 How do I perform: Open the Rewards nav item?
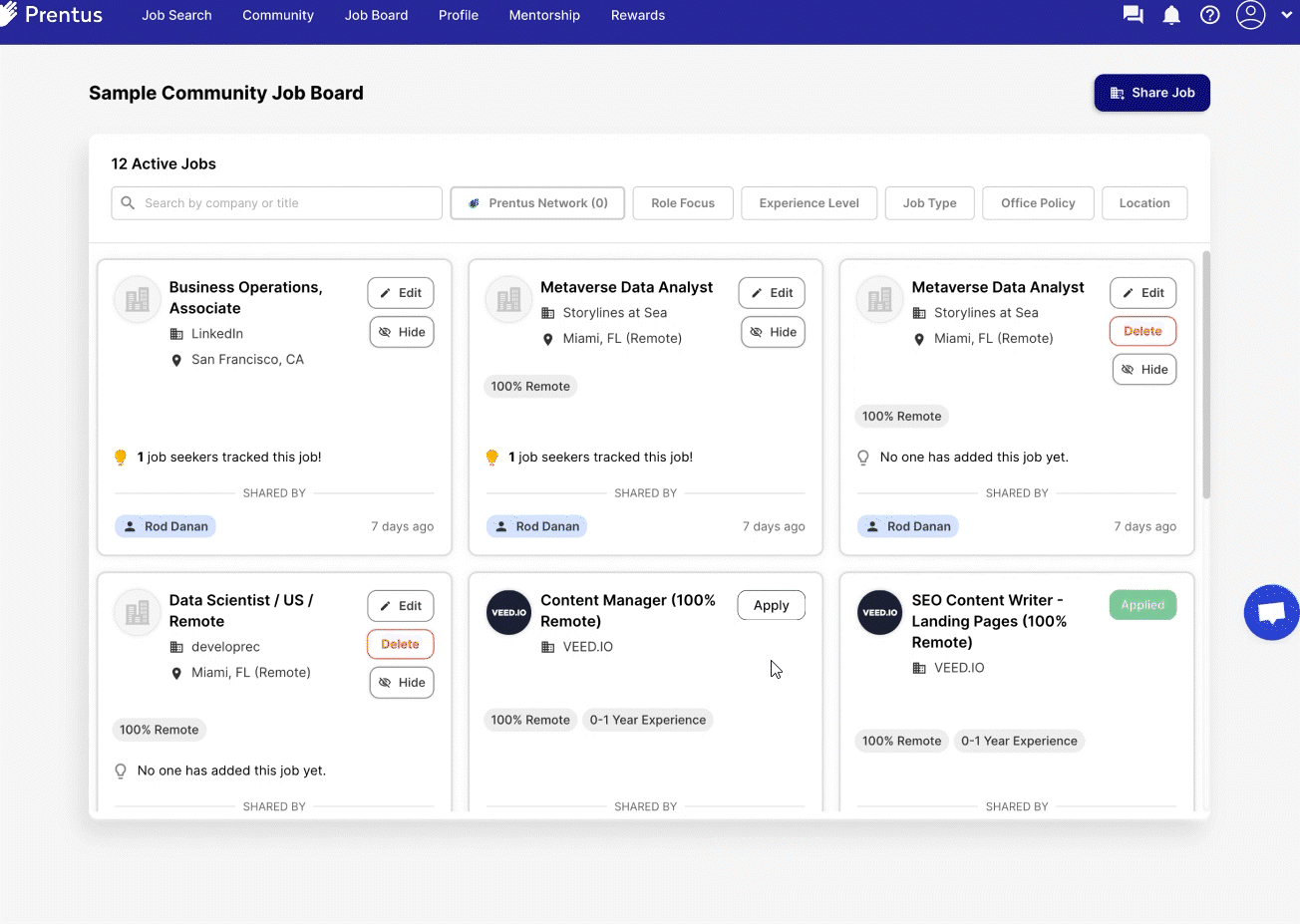(638, 15)
